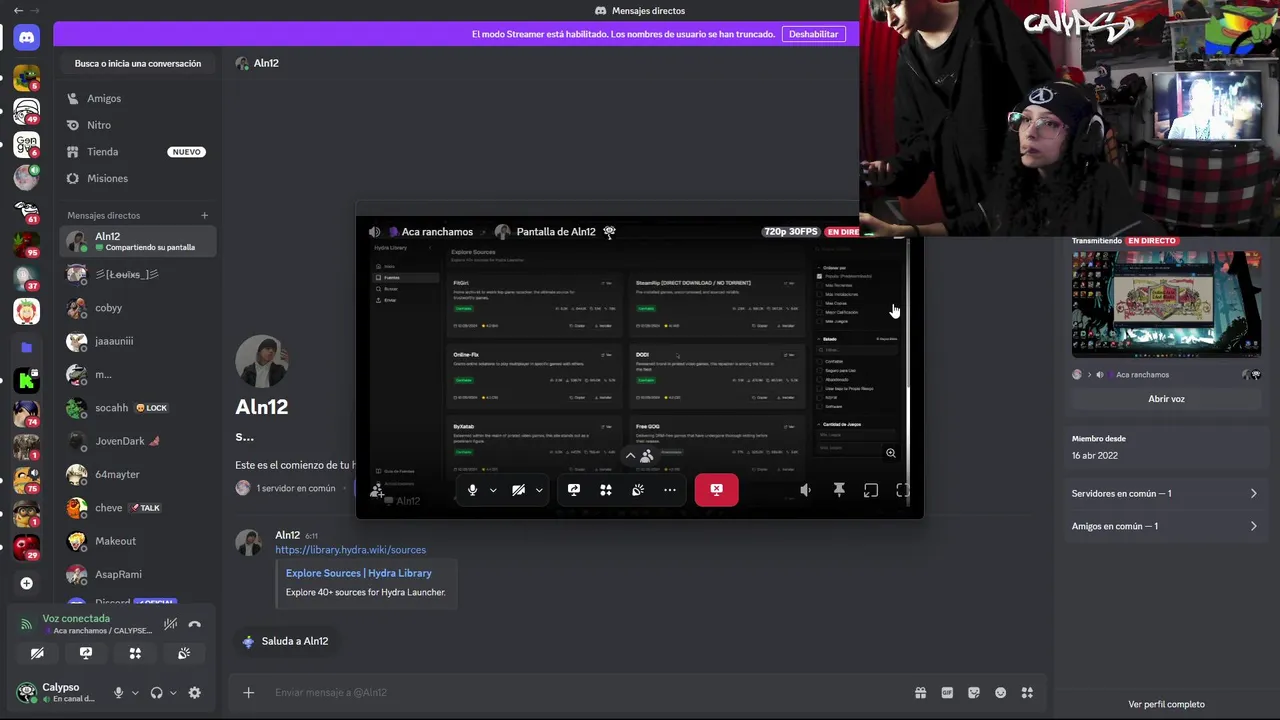Open the Discord home button
This screenshot has height=720, width=1280.
27,38
